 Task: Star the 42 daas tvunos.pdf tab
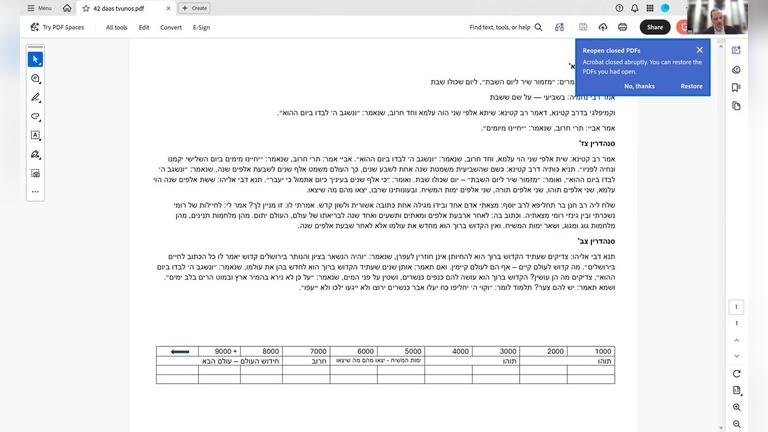pyautogui.click(x=86, y=8)
